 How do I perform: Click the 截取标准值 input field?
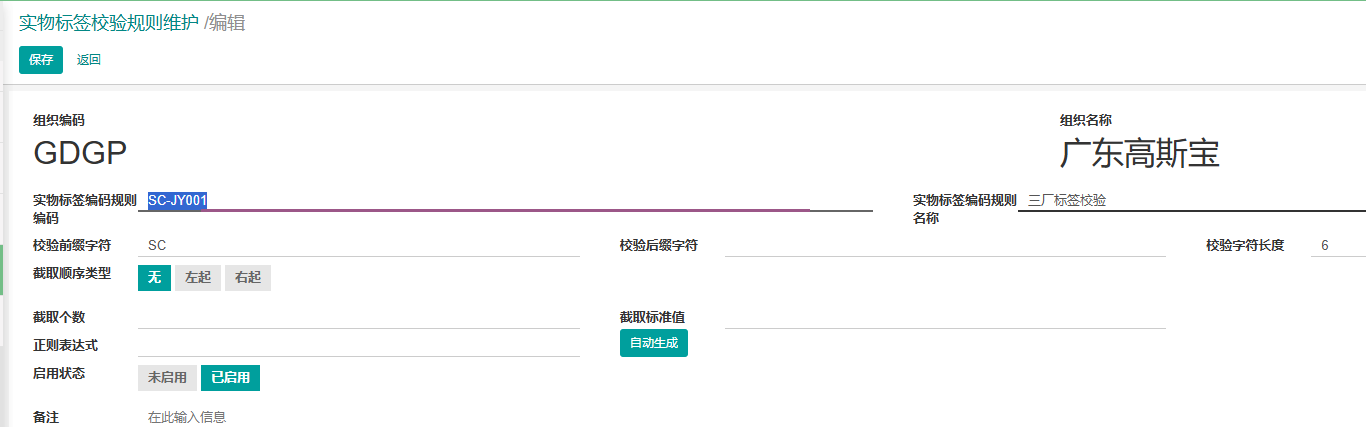coord(944,317)
